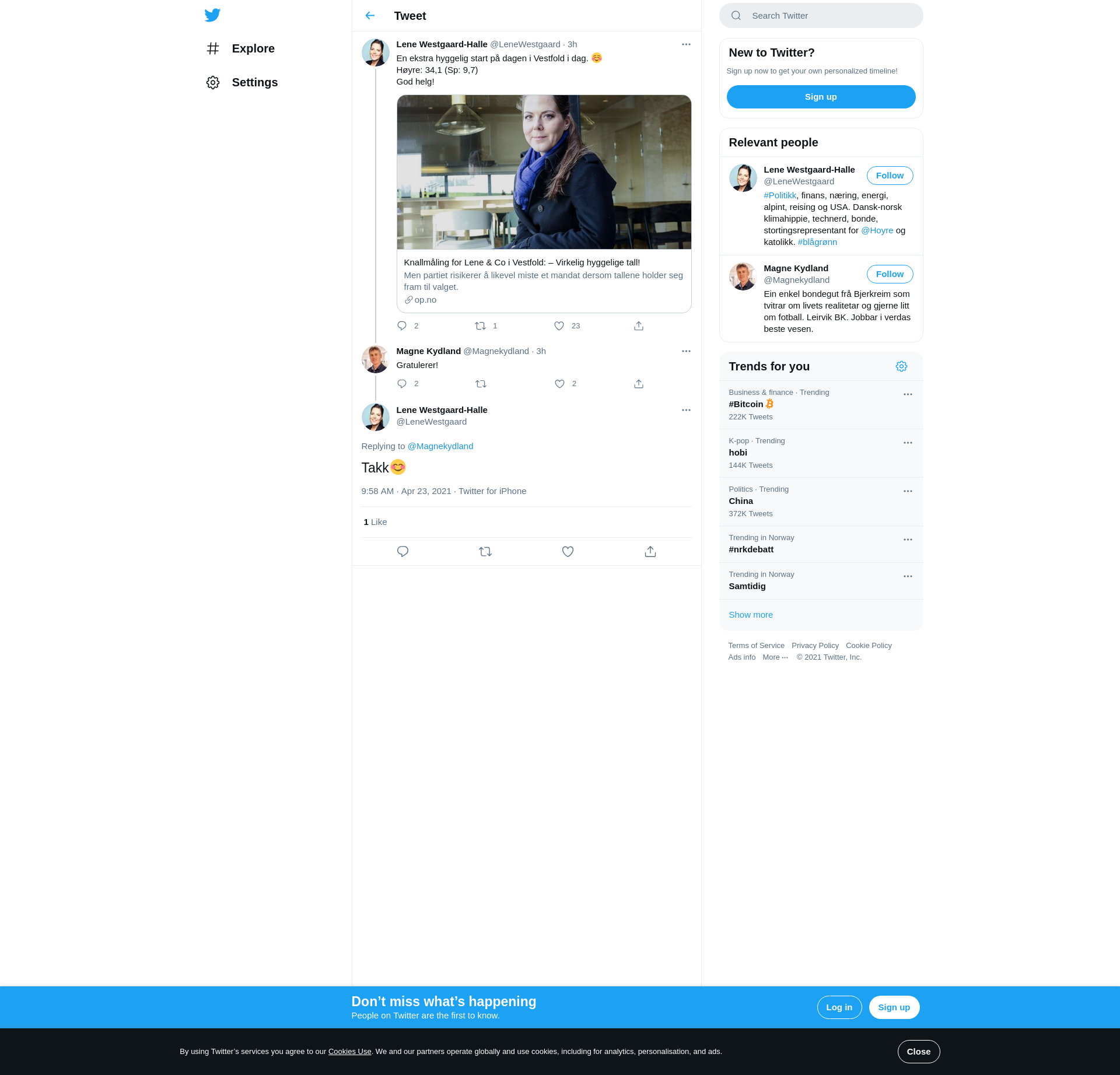Open the 3h timestamp on Magne's reply
Screen dimensions: 1120x1075
[541, 351]
